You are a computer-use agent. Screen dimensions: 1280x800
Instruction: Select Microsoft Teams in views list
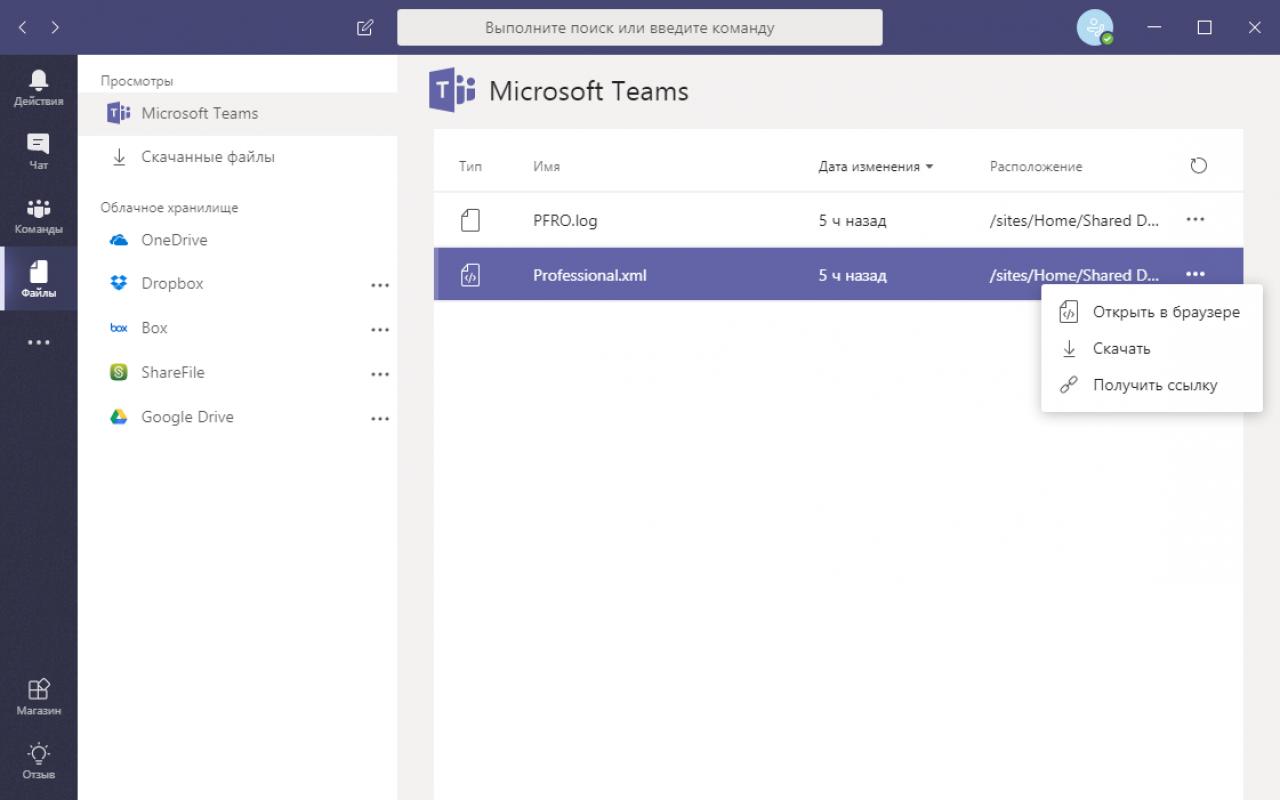pos(238,113)
